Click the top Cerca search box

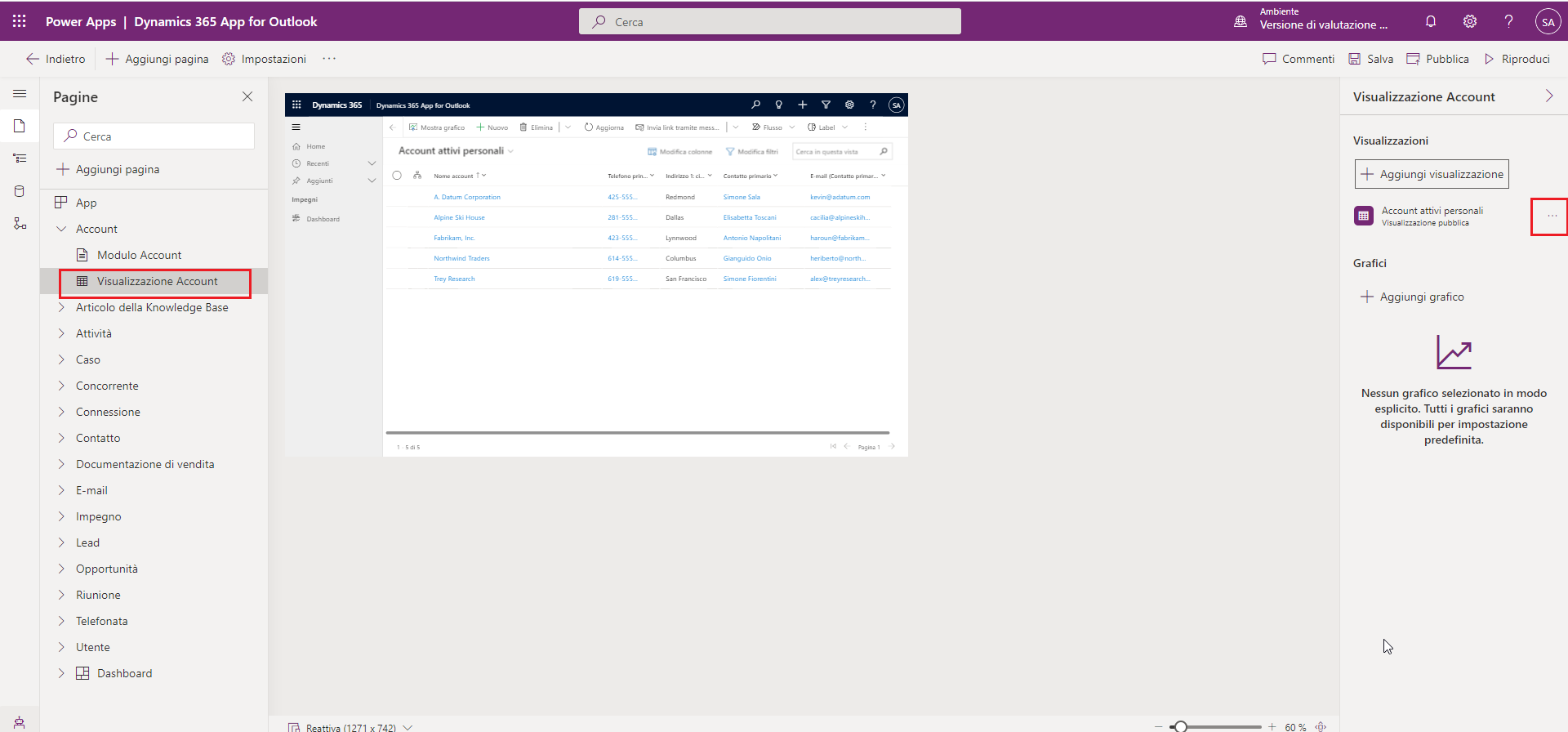(770, 21)
